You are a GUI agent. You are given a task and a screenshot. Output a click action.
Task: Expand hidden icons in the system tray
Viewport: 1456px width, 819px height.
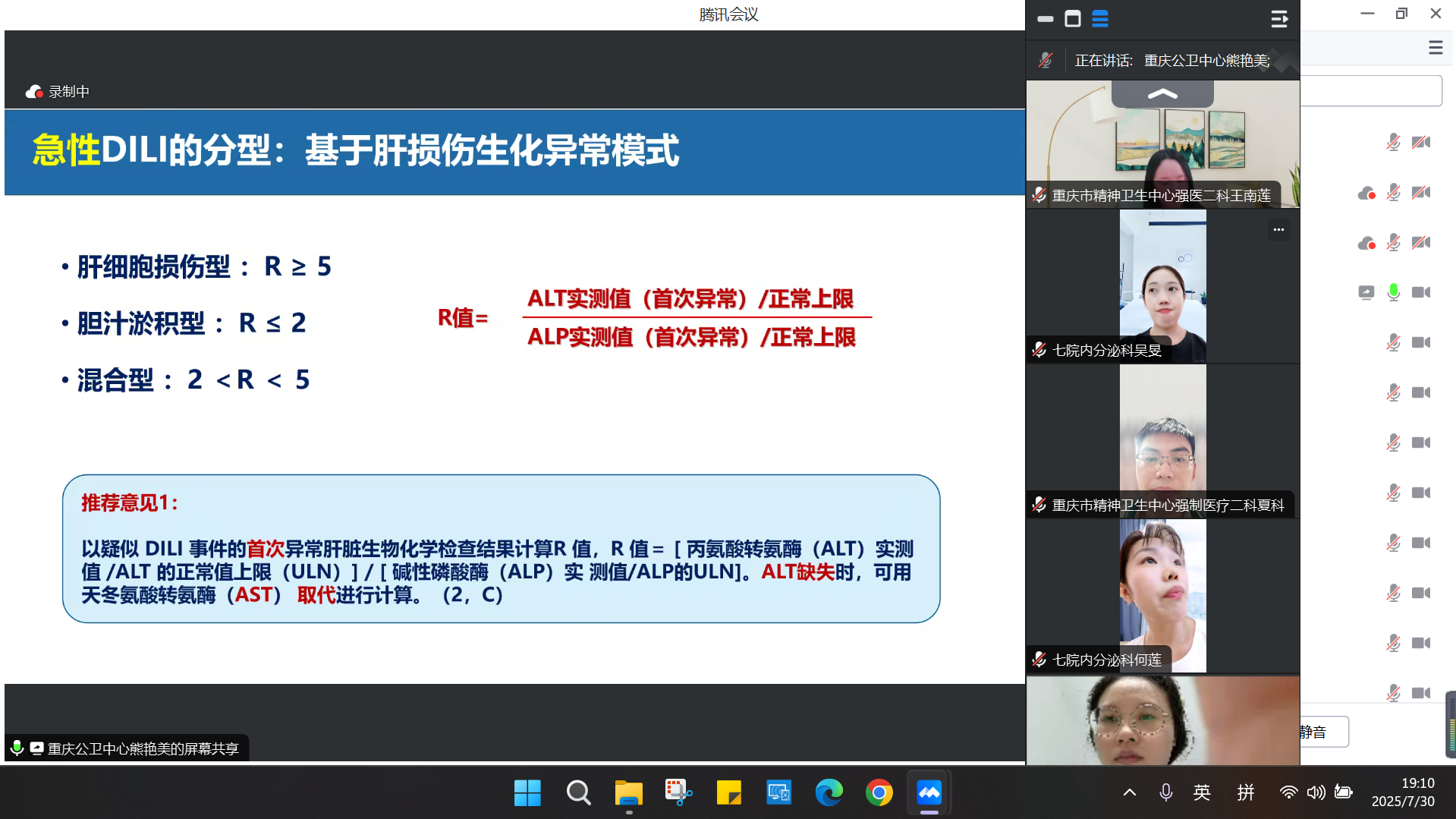(1130, 792)
